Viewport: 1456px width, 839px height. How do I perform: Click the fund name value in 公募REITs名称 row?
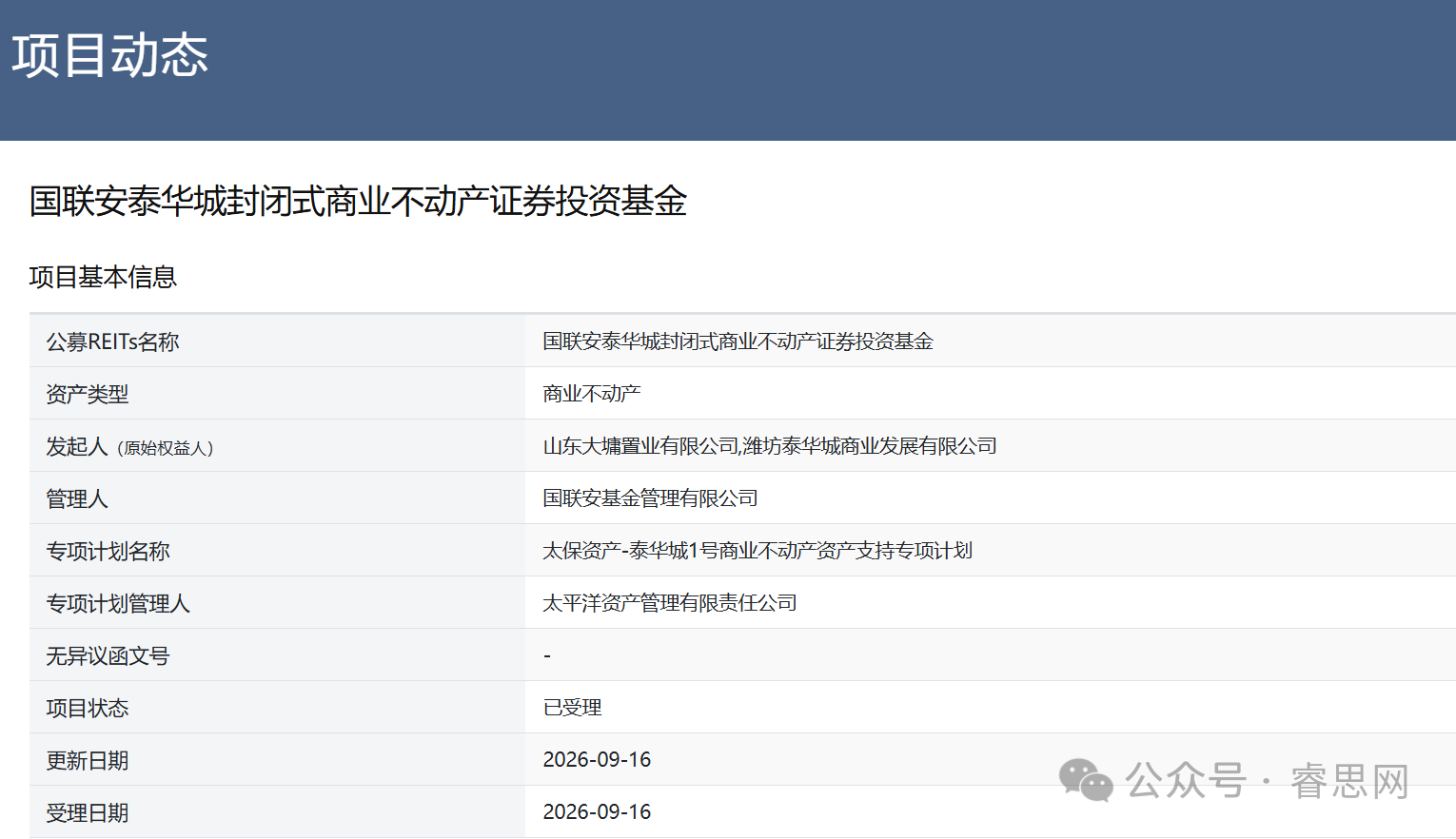(738, 341)
